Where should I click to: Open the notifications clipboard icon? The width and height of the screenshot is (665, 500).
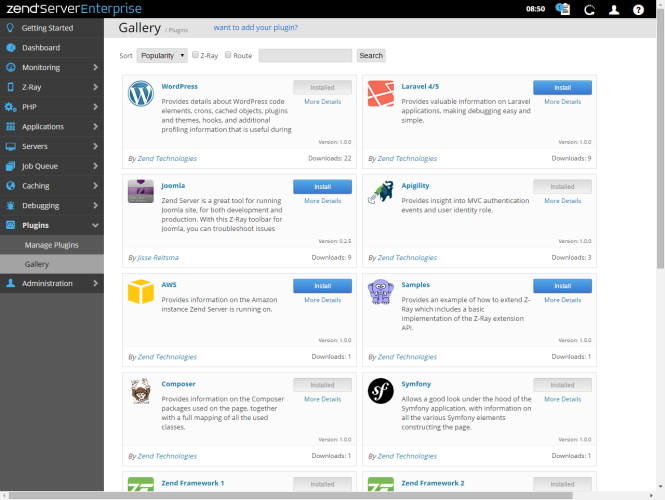[563, 9]
